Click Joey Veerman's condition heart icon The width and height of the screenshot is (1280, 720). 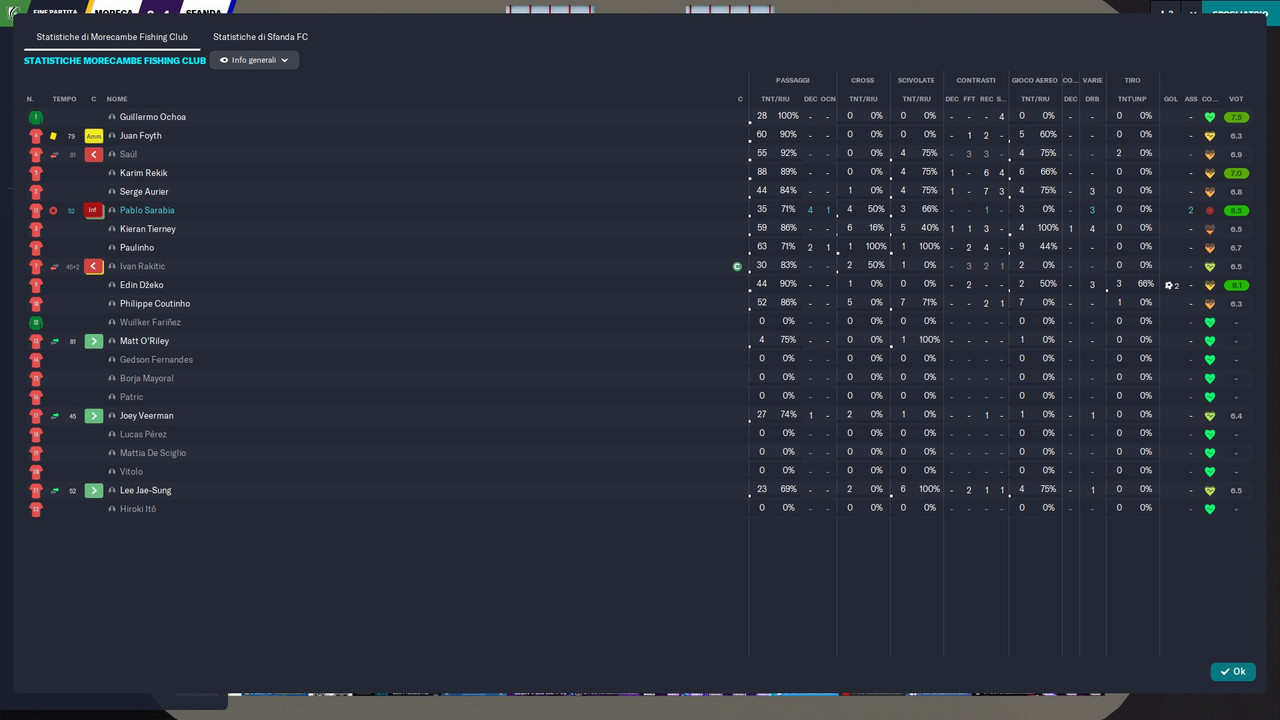tap(1210, 416)
